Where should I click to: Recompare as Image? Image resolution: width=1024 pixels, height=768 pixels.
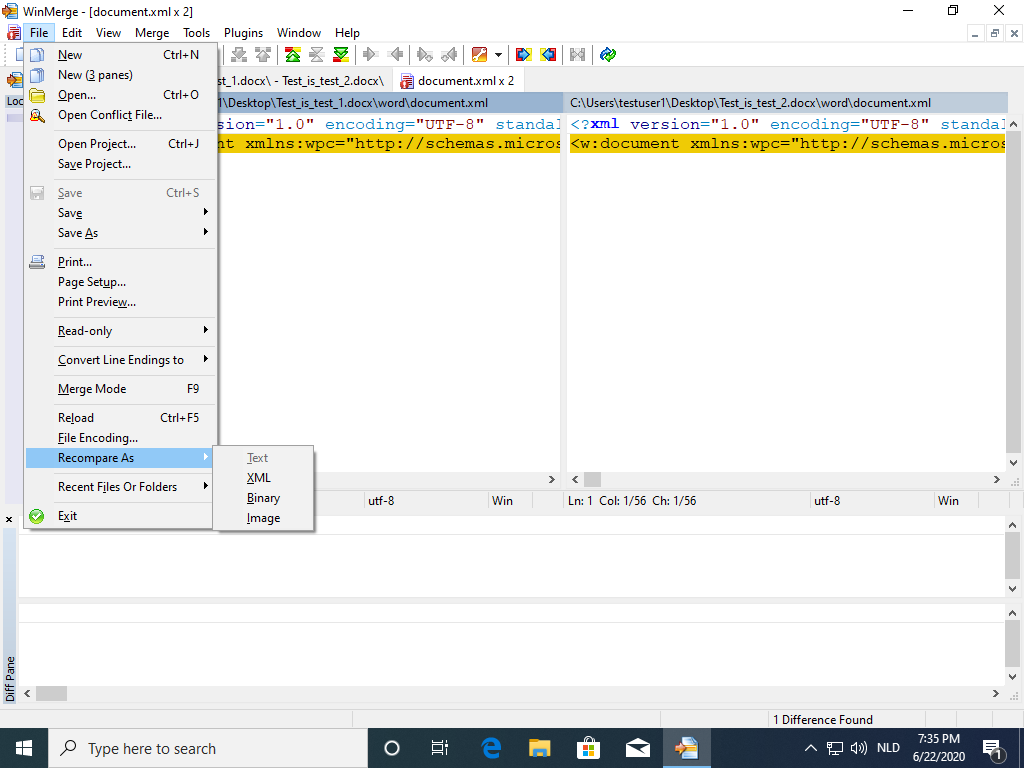pos(264,518)
